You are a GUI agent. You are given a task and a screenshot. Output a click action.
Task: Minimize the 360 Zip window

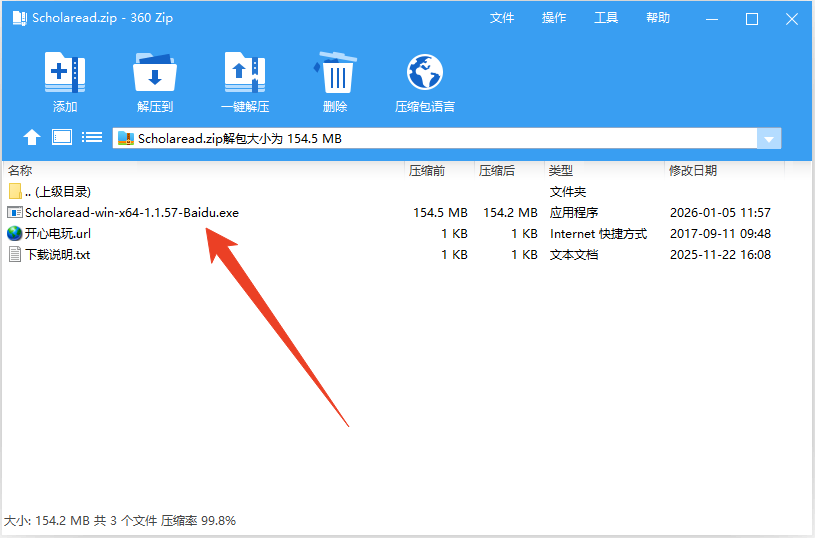(712, 19)
